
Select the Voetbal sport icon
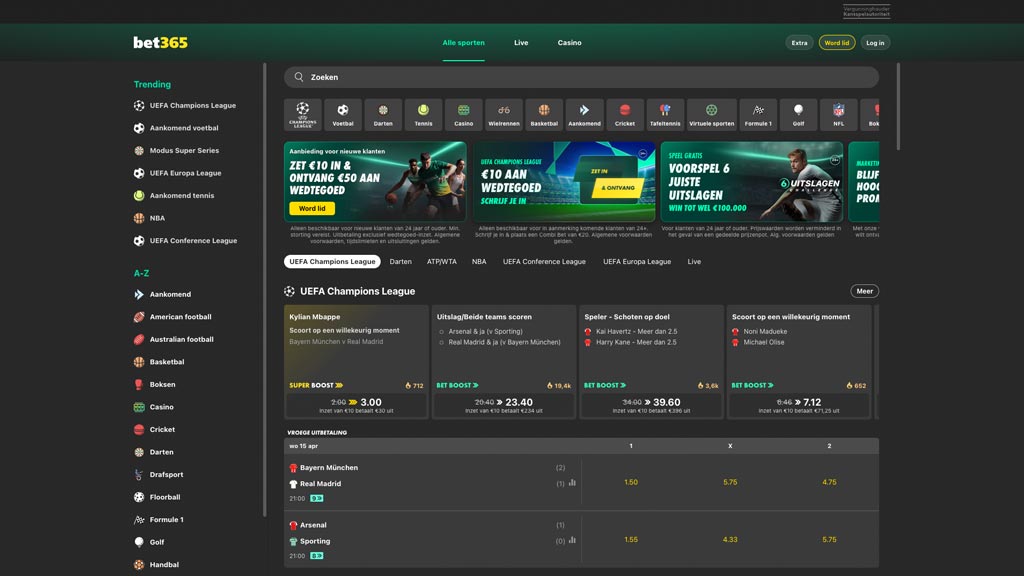341,113
